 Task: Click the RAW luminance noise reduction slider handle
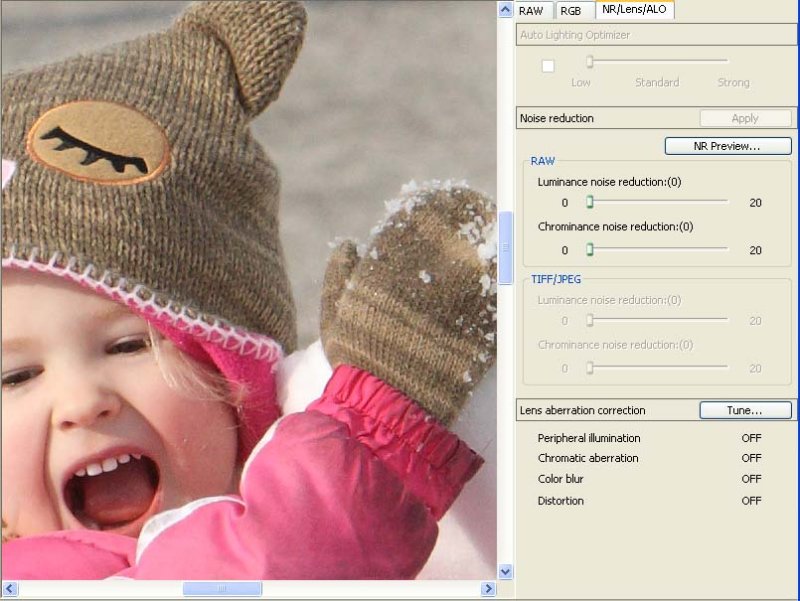(x=590, y=202)
